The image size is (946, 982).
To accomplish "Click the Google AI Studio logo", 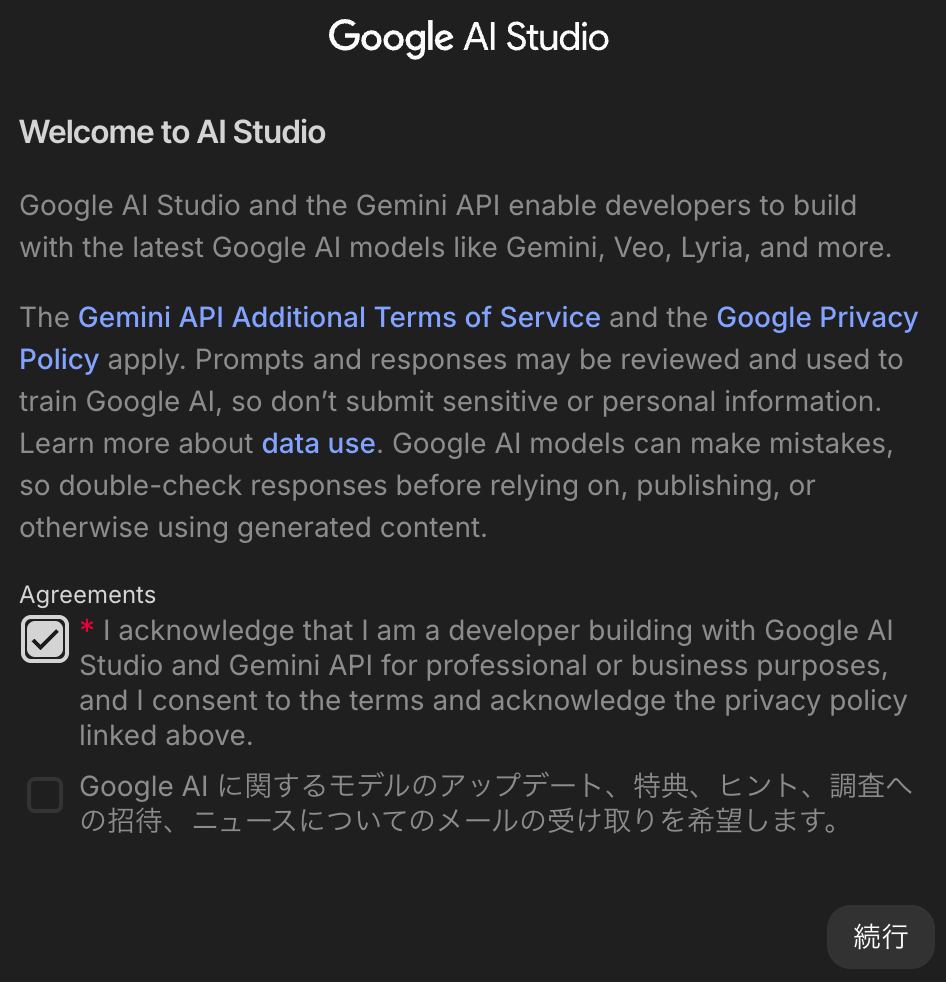I will 468,38.
